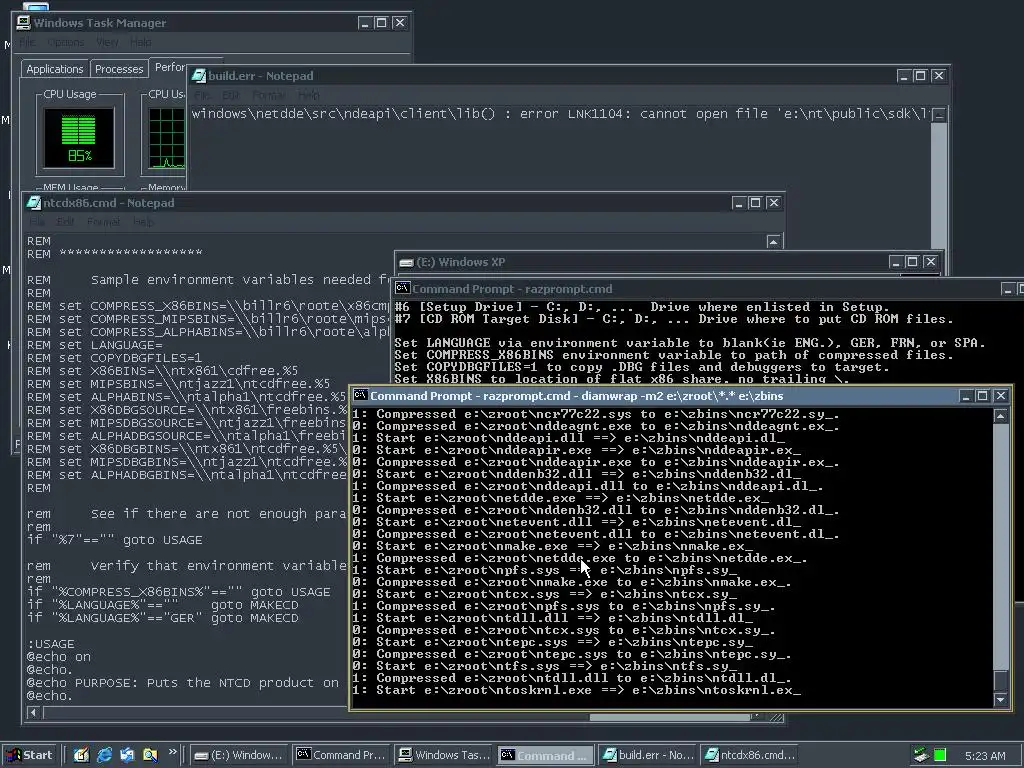Click the network/hardware tray icon beside the green meter
This screenshot has height=768, width=1024.
pos(921,756)
